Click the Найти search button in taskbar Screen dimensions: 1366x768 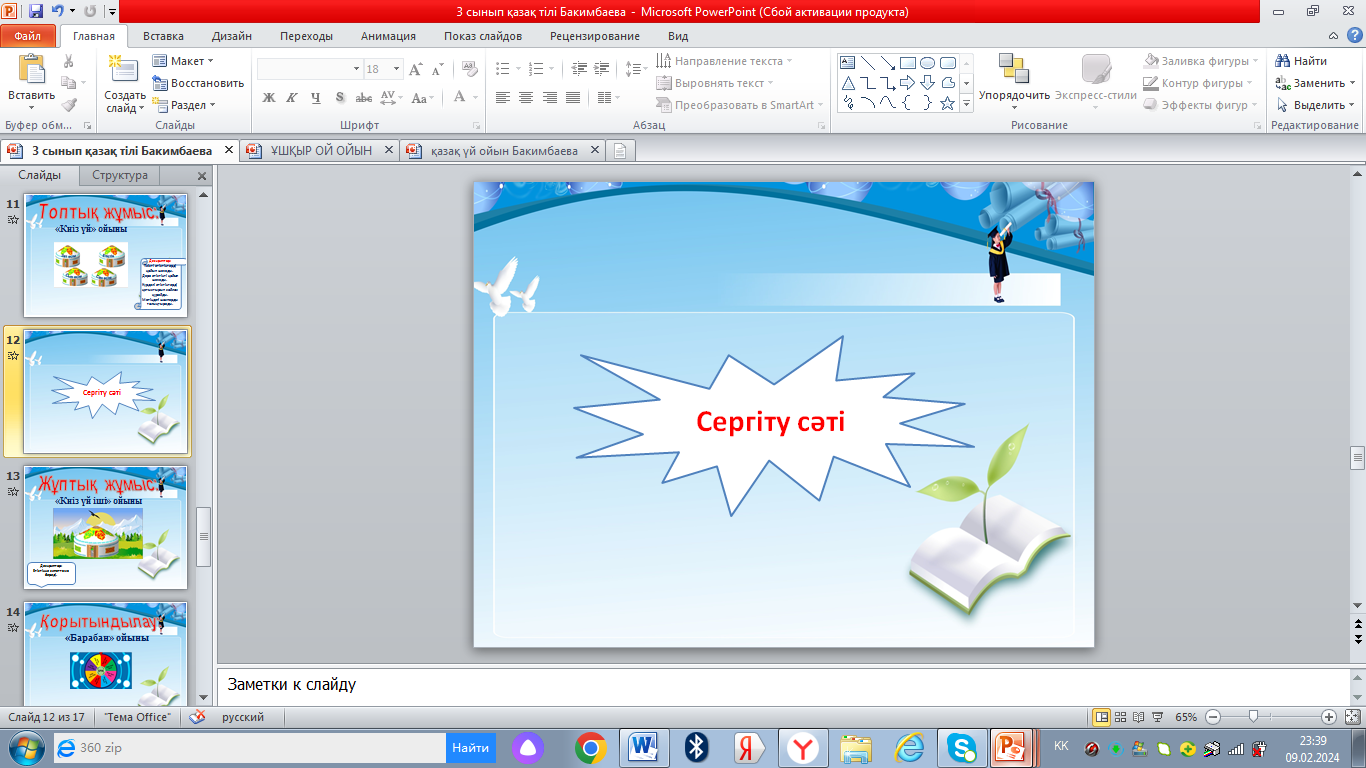[x=470, y=747]
